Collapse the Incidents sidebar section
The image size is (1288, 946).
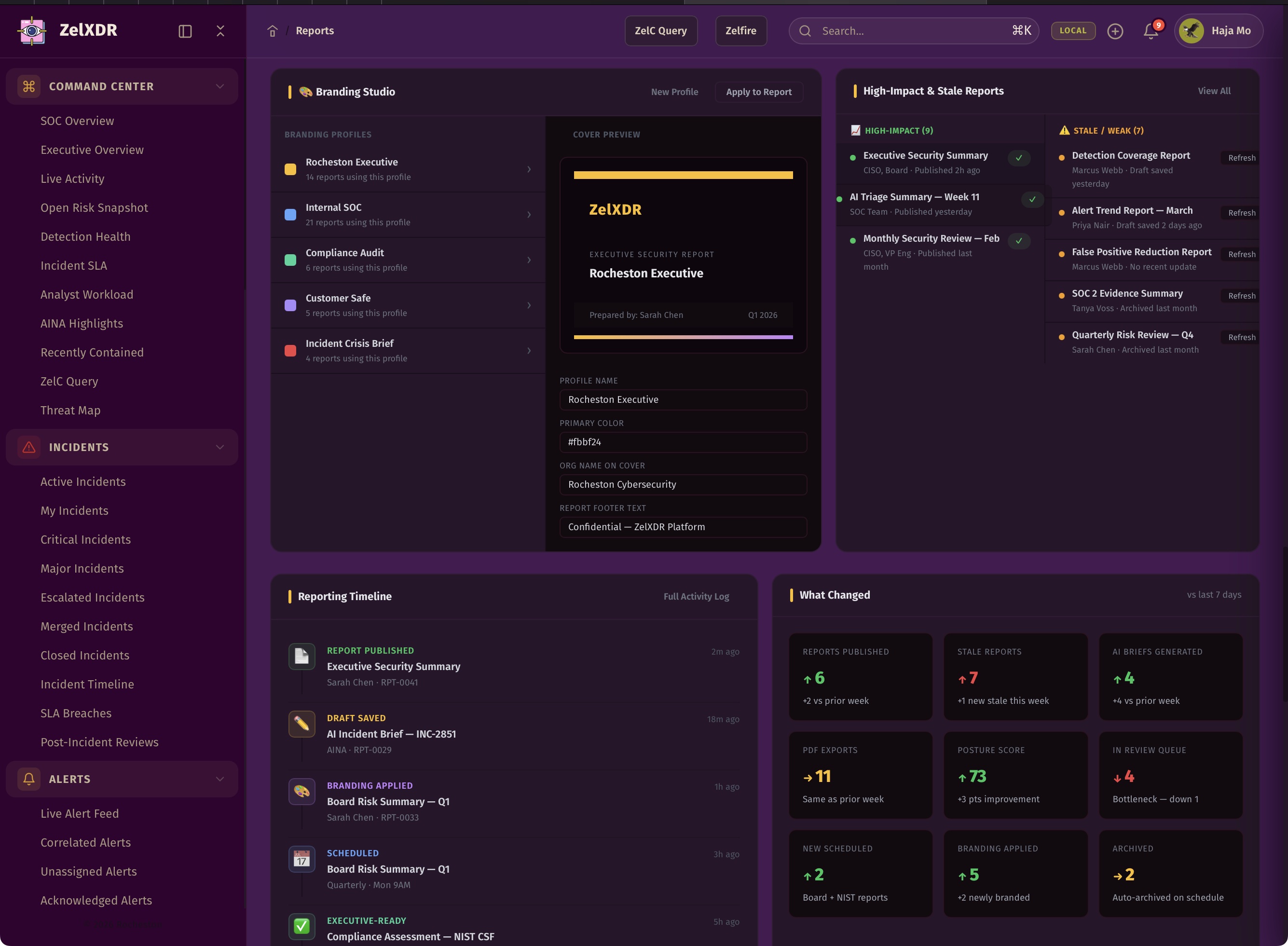220,447
